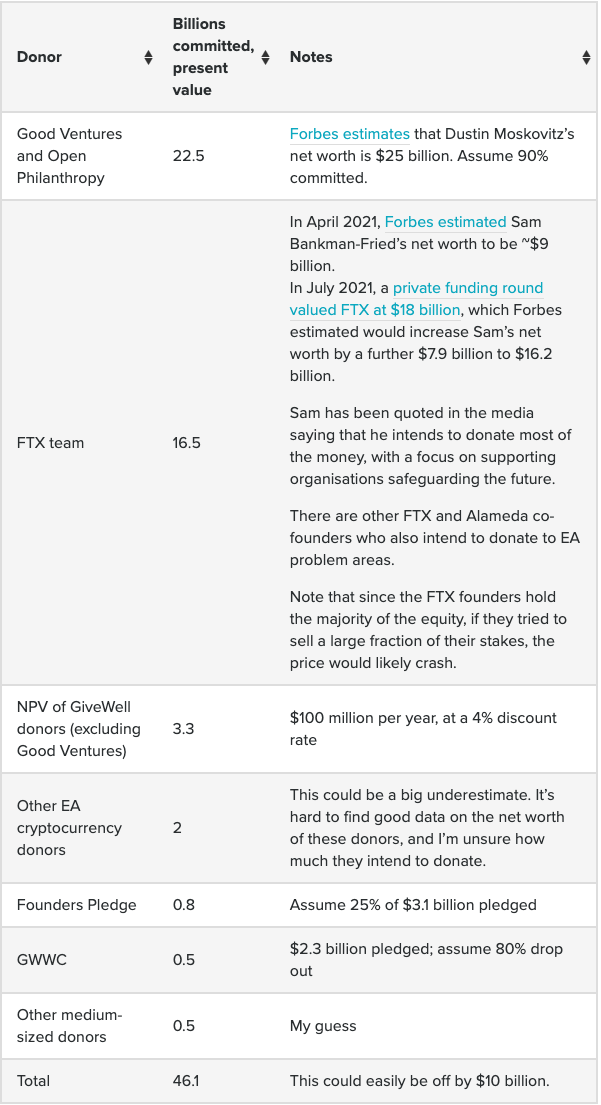Click the descending arrow on the Notes sorter

click(585, 61)
